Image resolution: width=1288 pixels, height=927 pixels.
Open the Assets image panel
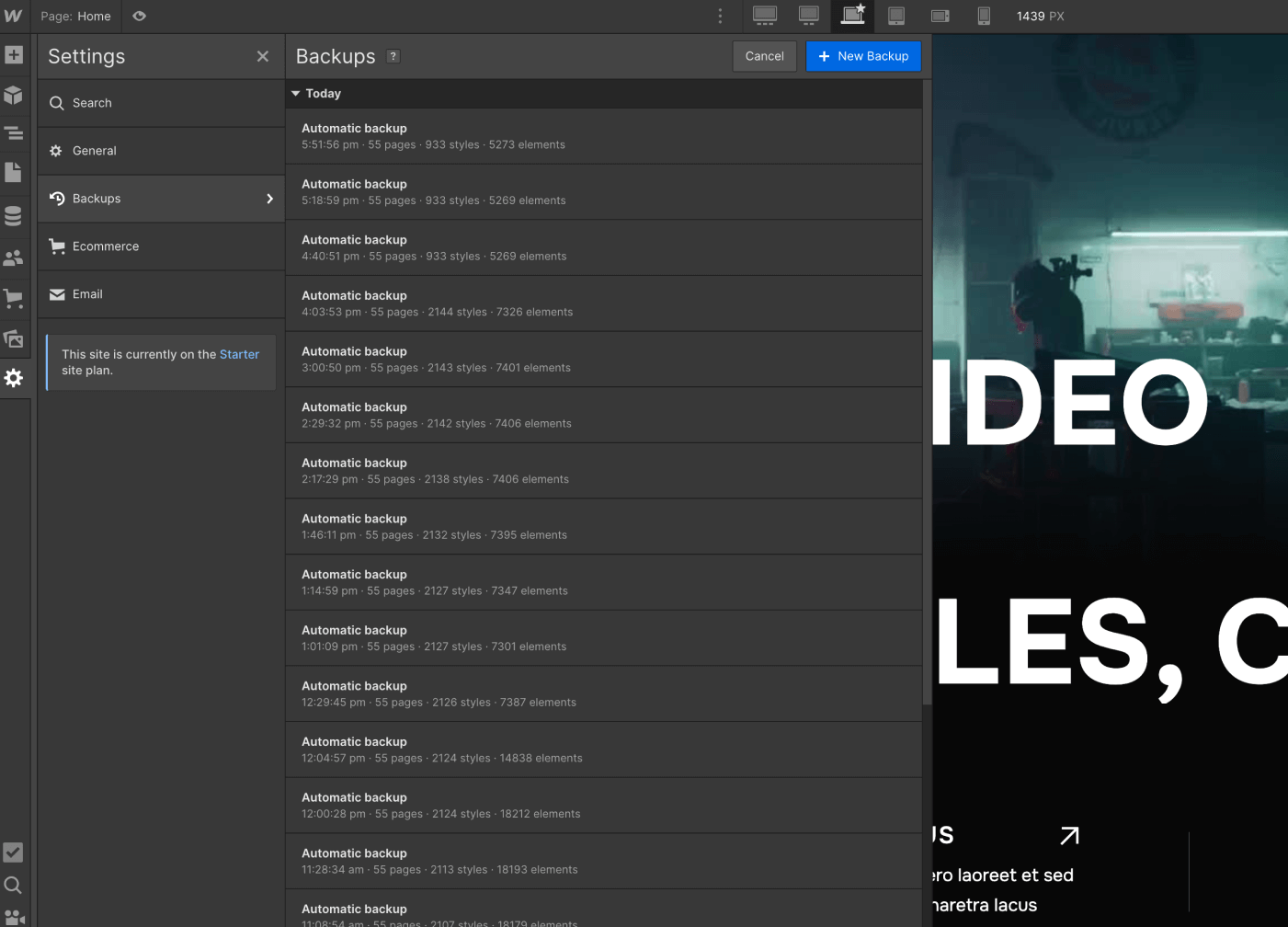coord(14,338)
